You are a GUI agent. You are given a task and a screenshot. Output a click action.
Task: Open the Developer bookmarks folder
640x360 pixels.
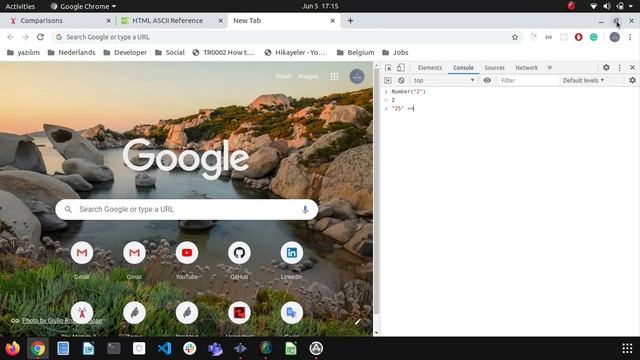point(125,52)
